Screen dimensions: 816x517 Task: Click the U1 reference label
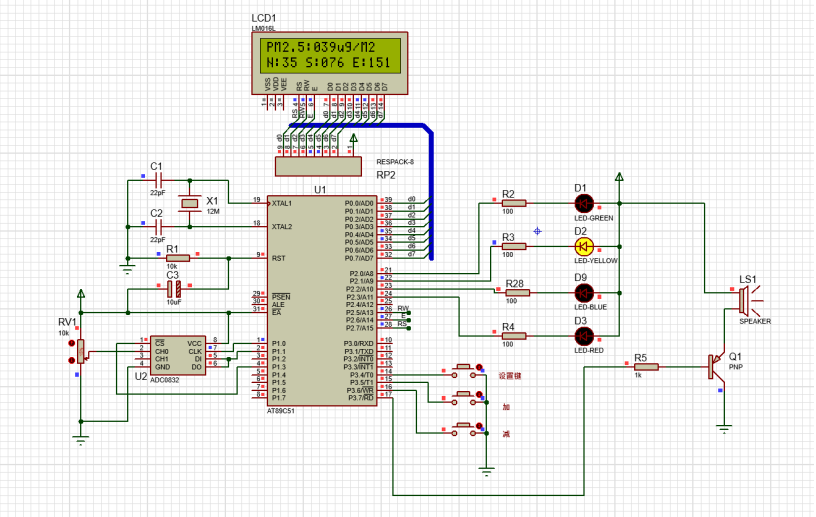point(320,190)
